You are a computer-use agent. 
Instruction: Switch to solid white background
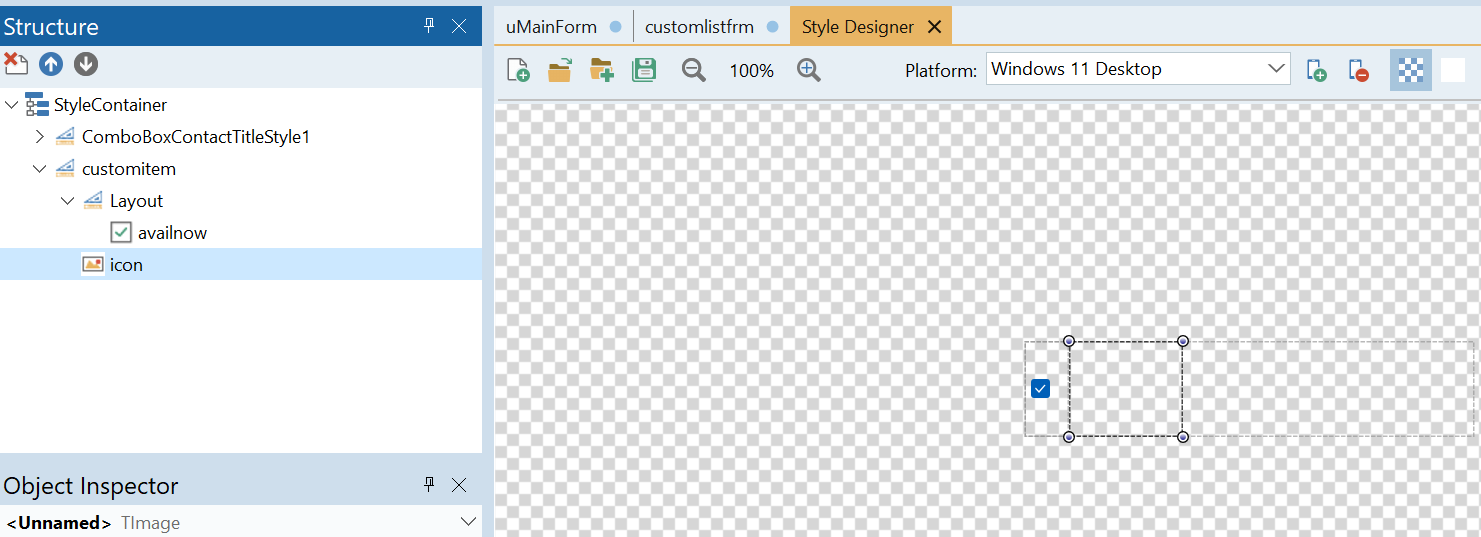[1453, 70]
